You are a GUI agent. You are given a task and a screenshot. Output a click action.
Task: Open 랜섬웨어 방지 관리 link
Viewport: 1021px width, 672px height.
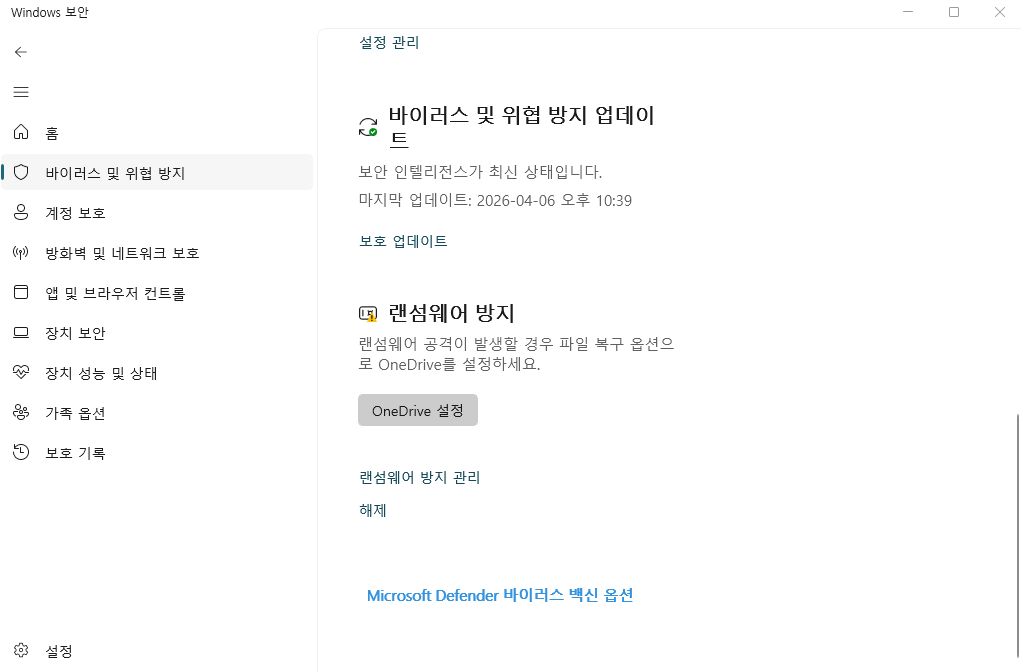click(x=419, y=477)
